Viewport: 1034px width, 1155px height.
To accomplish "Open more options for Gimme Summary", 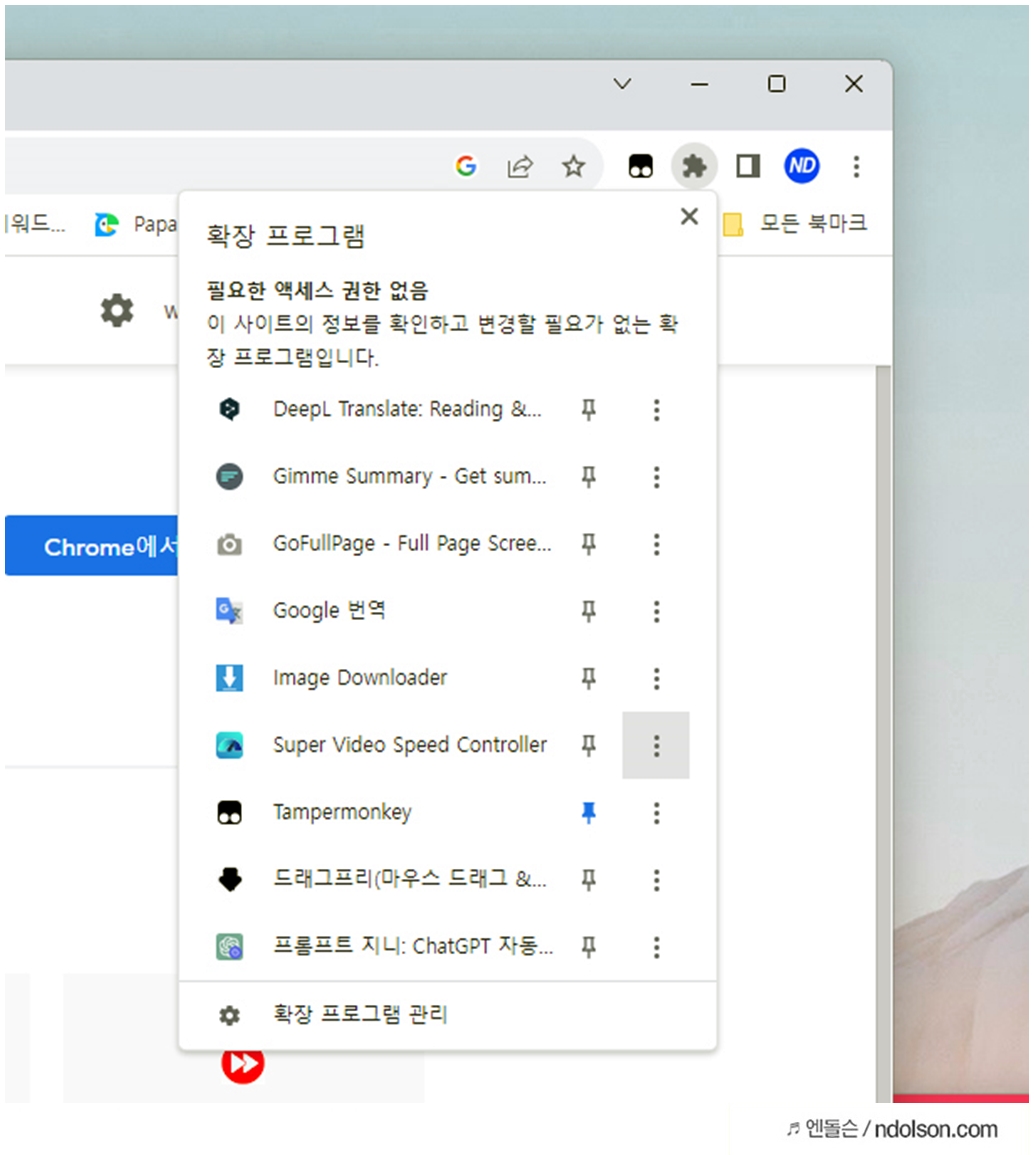I will (x=656, y=477).
